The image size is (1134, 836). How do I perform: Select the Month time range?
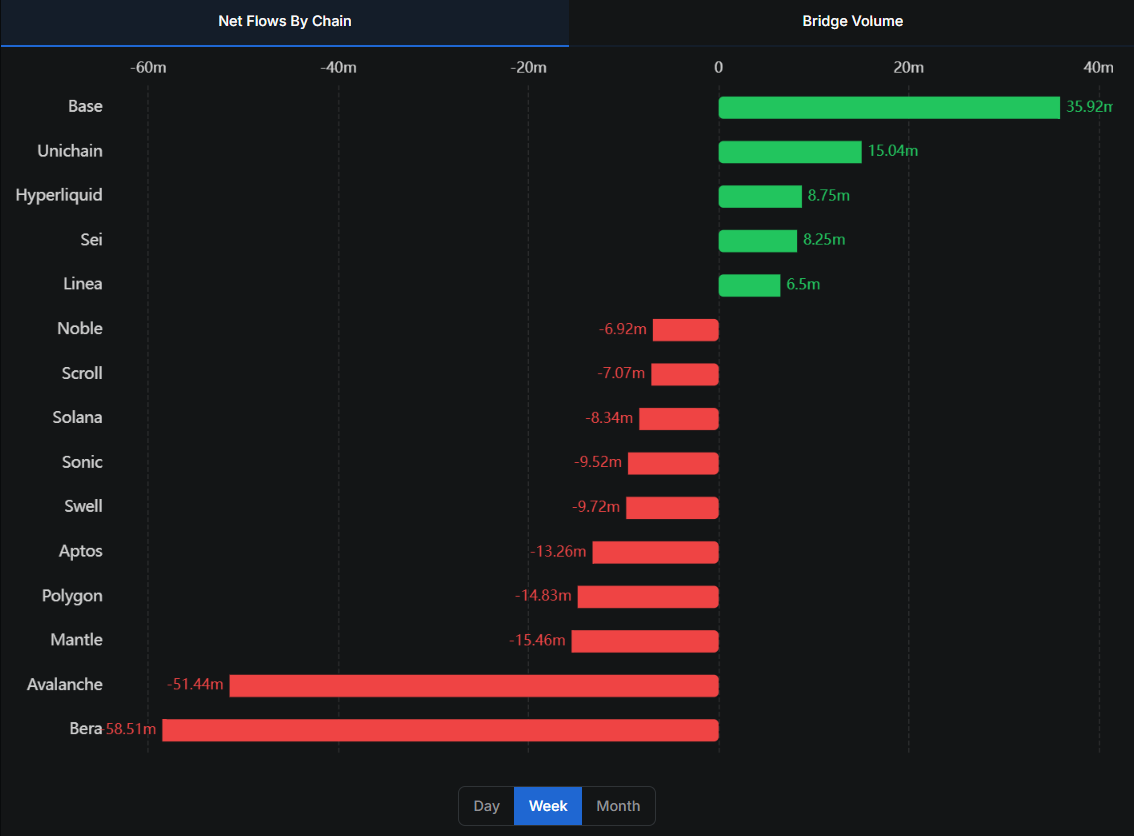coord(618,806)
